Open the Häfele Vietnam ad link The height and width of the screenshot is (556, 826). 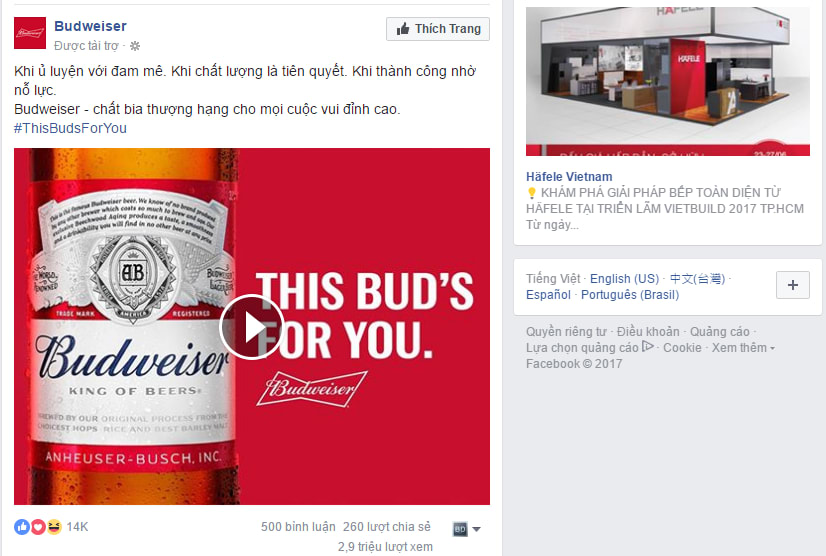click(x=569, y=177)
